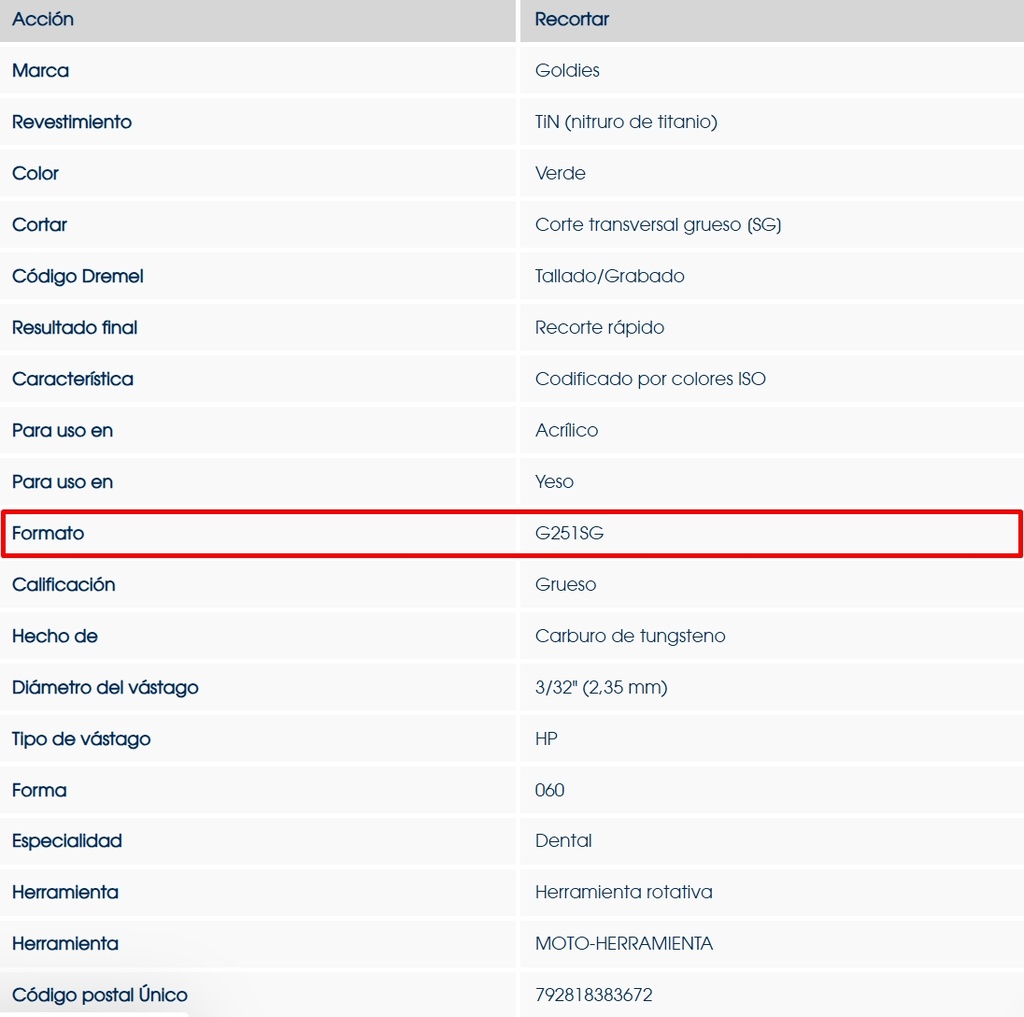Select the Dental specialty value
This screenshot has width=1024, height=1017.
(563, 841)
